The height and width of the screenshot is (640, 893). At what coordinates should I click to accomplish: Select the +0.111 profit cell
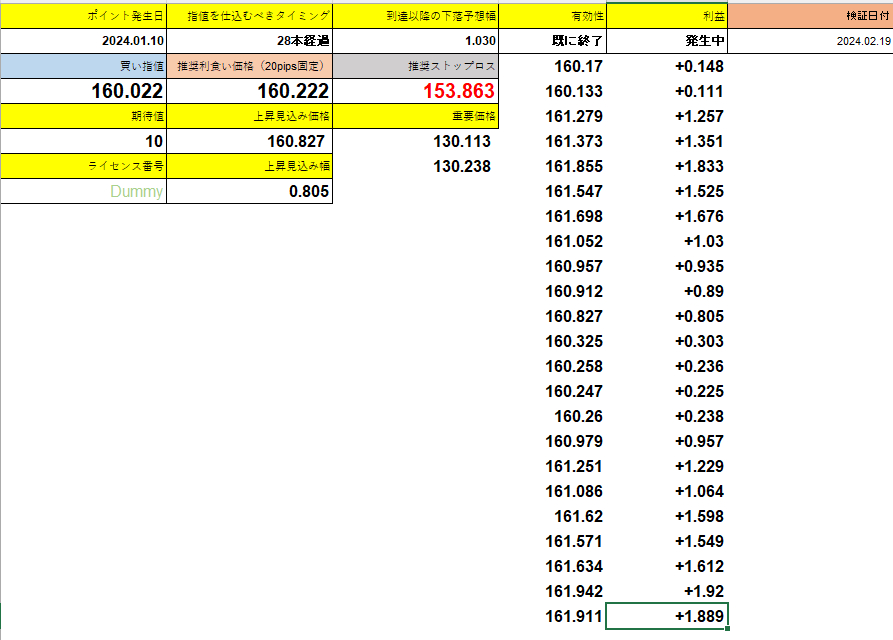[x=667, y=91]
